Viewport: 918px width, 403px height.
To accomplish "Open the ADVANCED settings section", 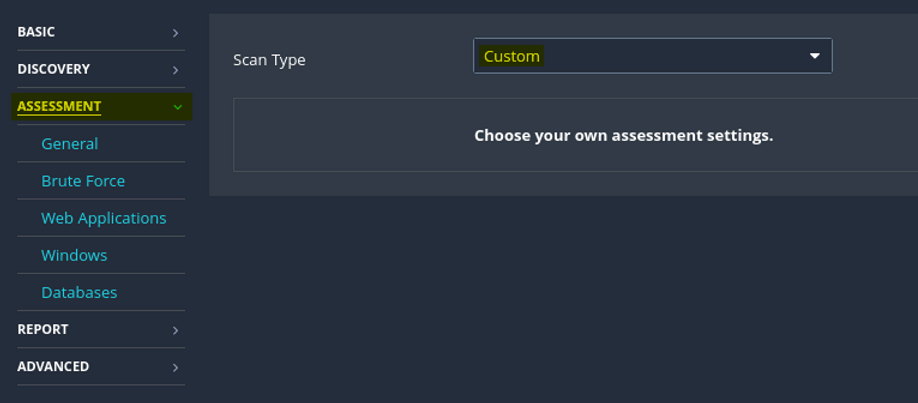I will pos(53,366).
